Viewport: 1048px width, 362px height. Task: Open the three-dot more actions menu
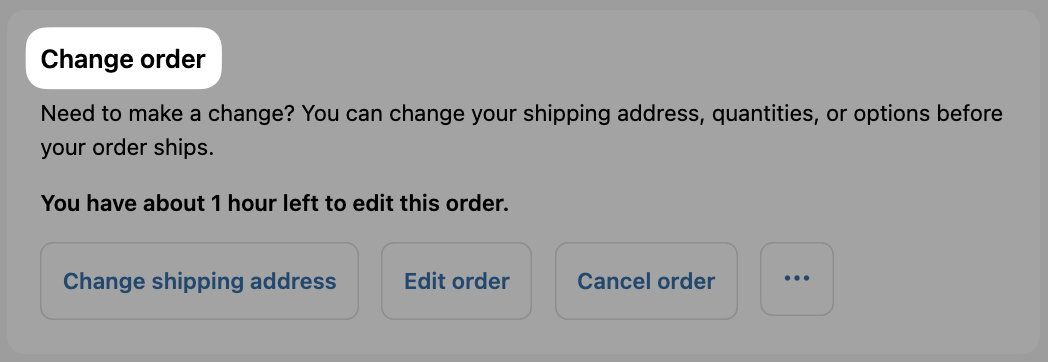click(x=797, y=279)
